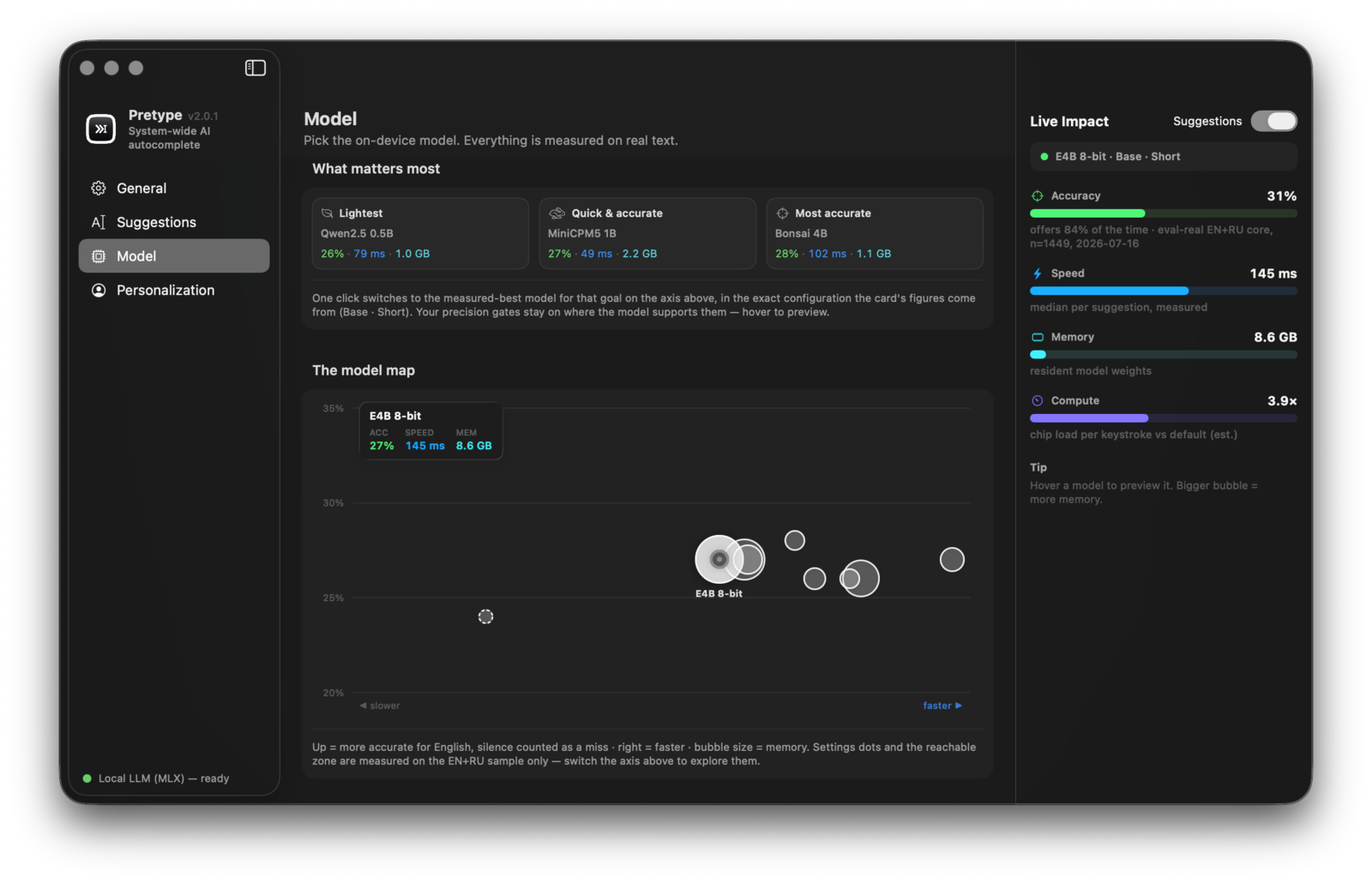Click the Suggestions text-cursor icon
The width and height of the screenshot is (1372, 883).
tap(99, 222)
